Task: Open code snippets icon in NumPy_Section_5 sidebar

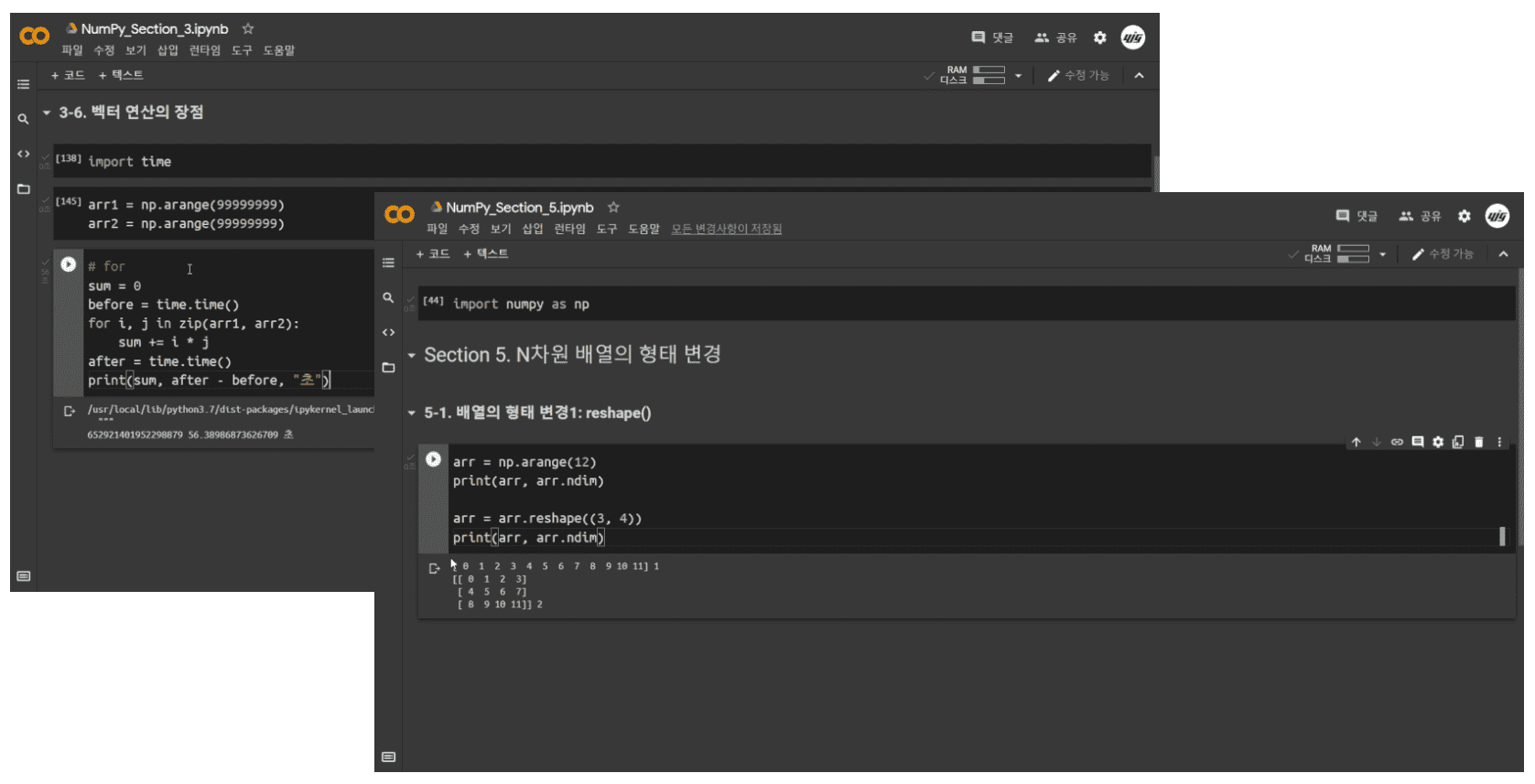Action: click(x=388, y=332)
